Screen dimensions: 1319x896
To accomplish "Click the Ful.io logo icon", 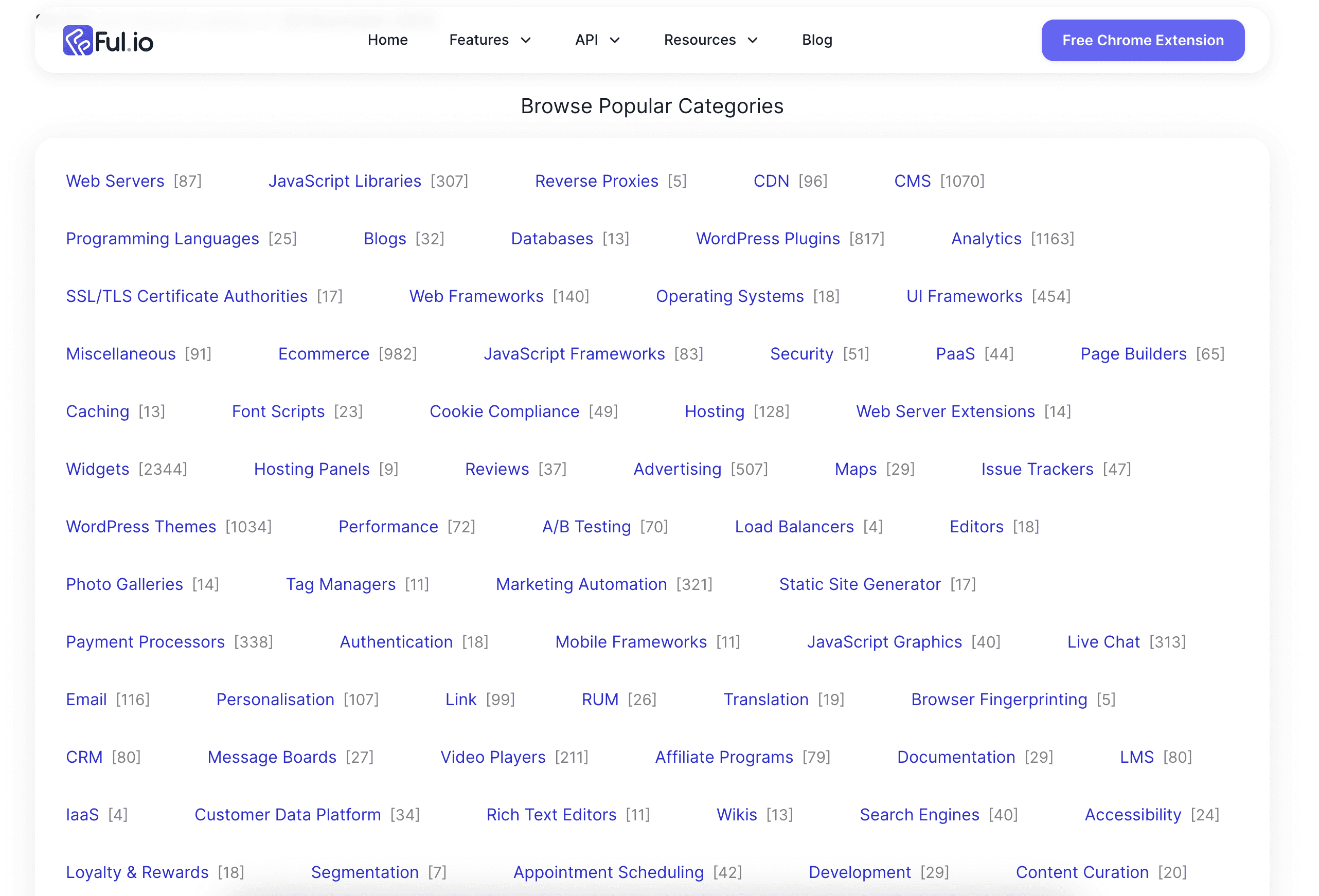I will (78, 40).
